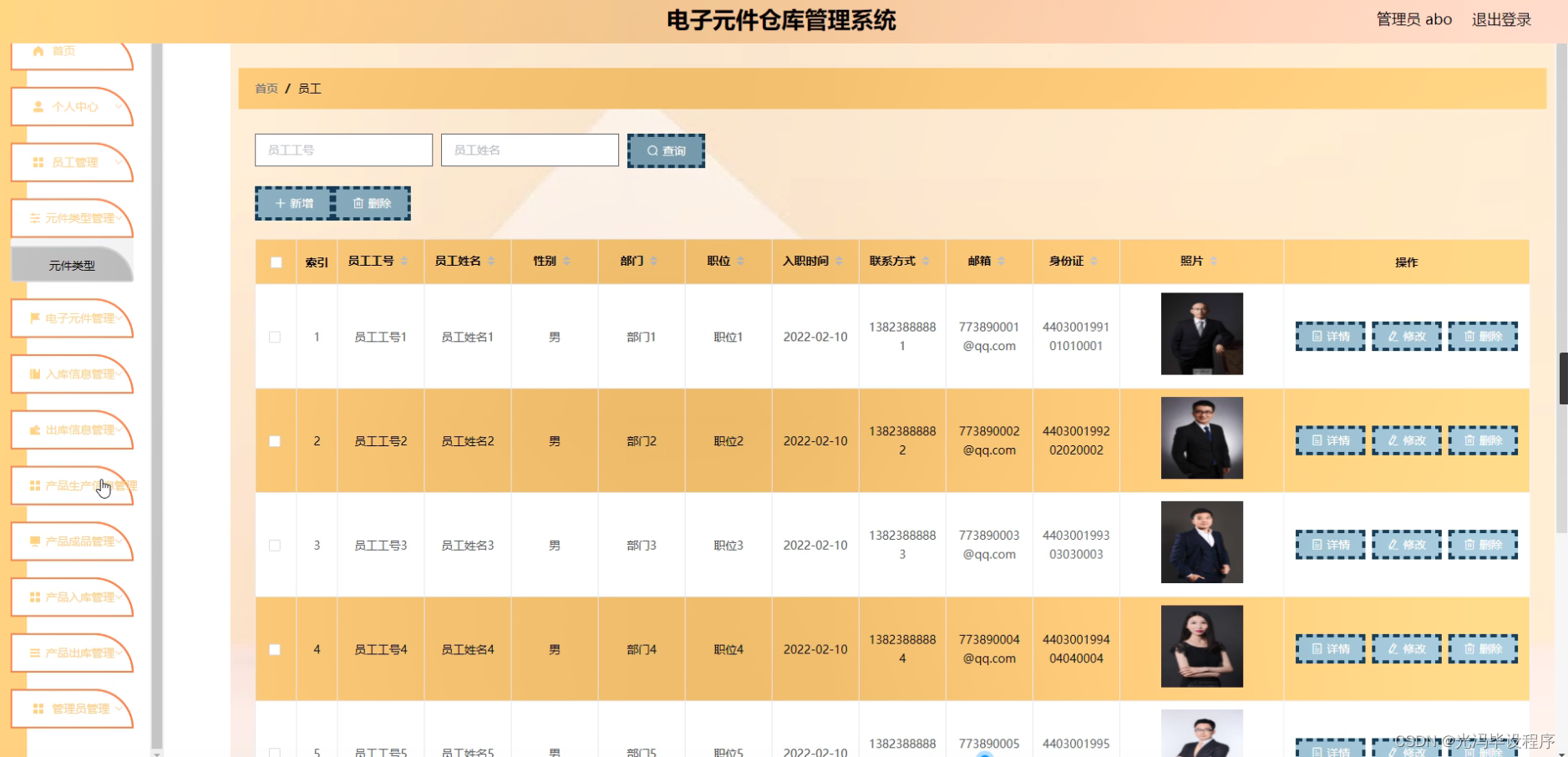The height and width of the screenshot is (757, 1568).
Task: Open 个人中心 via its person icon
Action: [37, 106]
